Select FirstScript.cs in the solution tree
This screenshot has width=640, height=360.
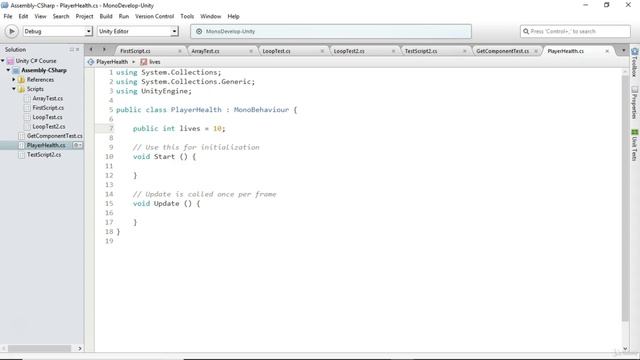pyautogui.click(x=48, y=108)
